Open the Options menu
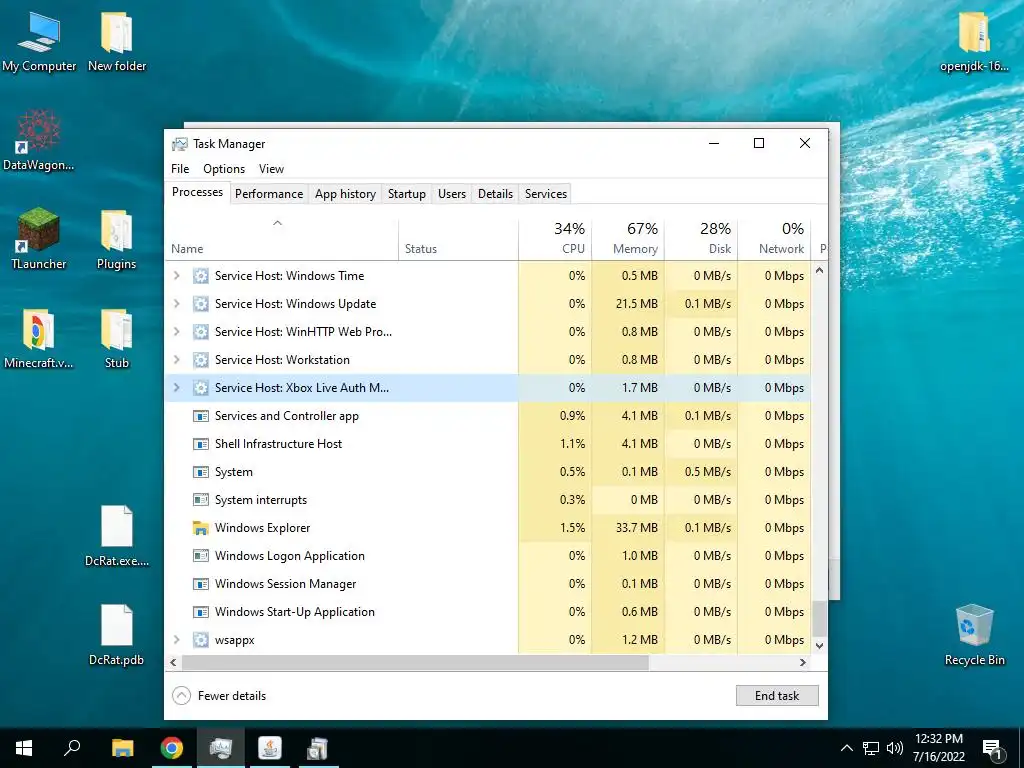This screenshot has width=1024, height=768. pos(224,168)
